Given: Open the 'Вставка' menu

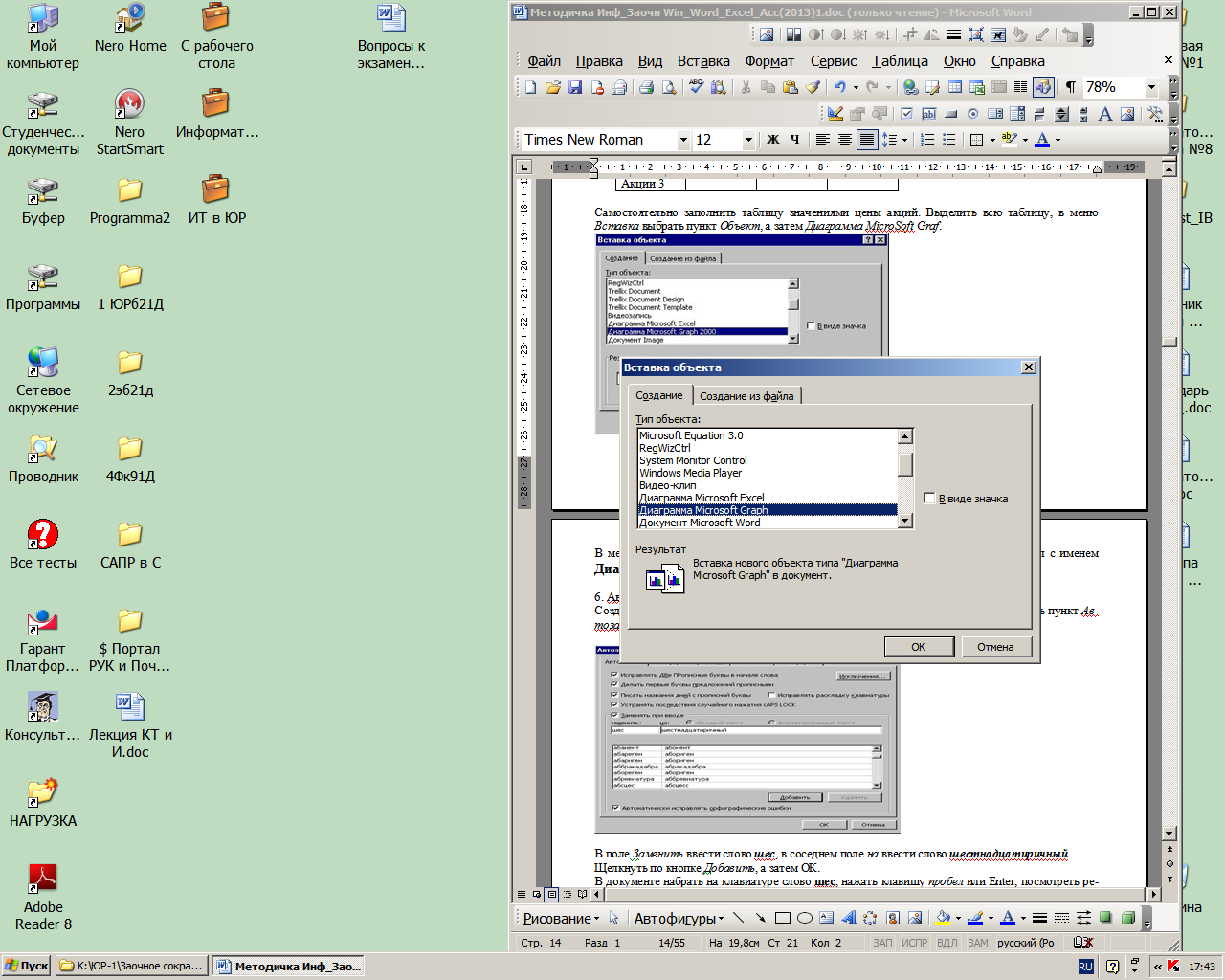Looking at the screenshot, I should click(x=703, y=61).
